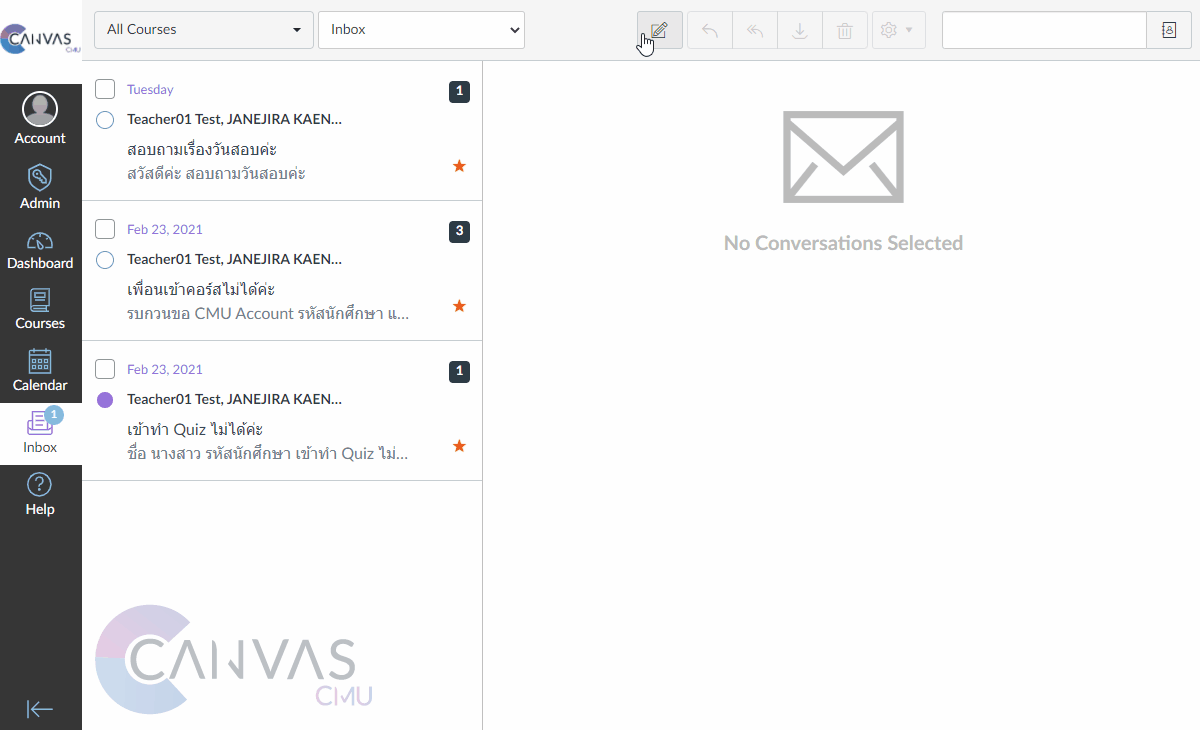
Task: Click the compose new message icon
Action: [x=659, y=30]
